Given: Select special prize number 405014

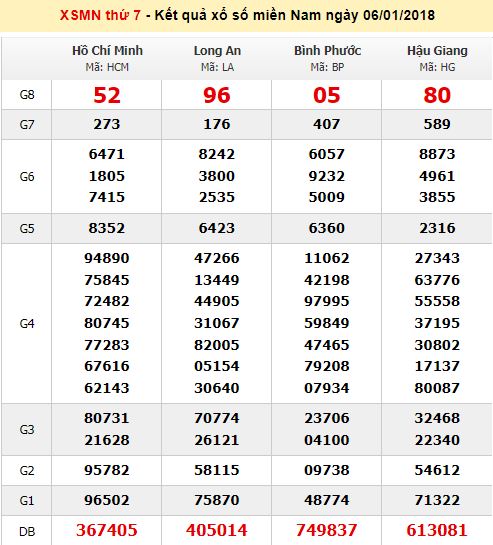Looking at the screenshot, I should click(217, 530).
